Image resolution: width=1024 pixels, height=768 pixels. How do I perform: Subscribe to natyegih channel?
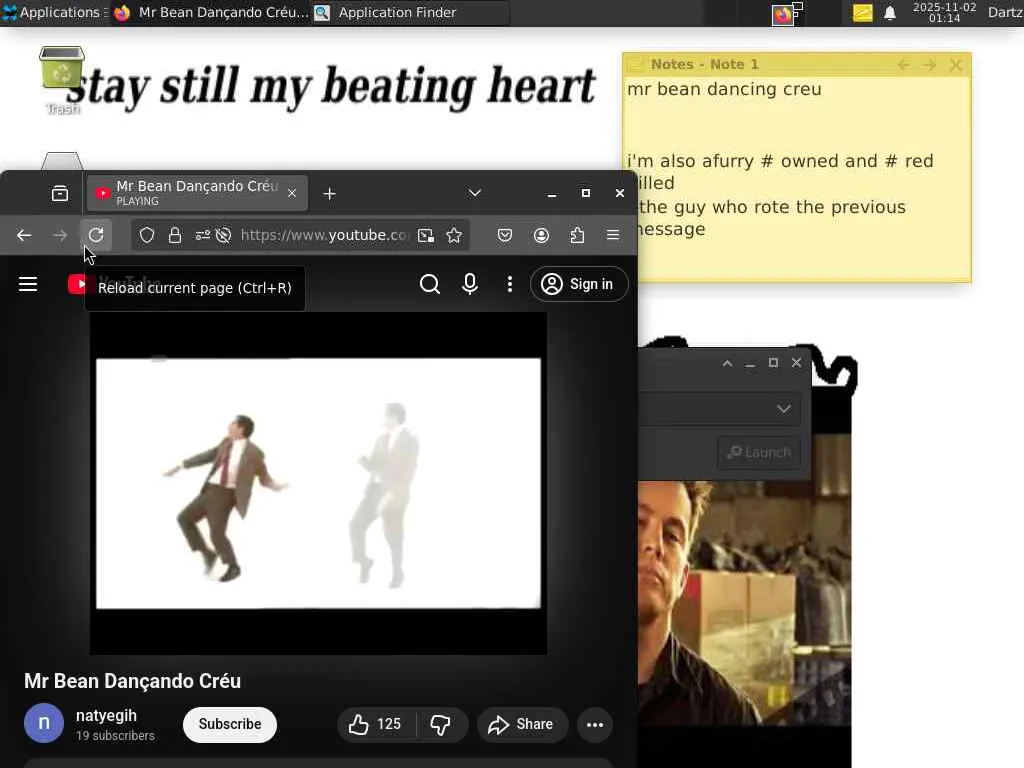[230, 724]
